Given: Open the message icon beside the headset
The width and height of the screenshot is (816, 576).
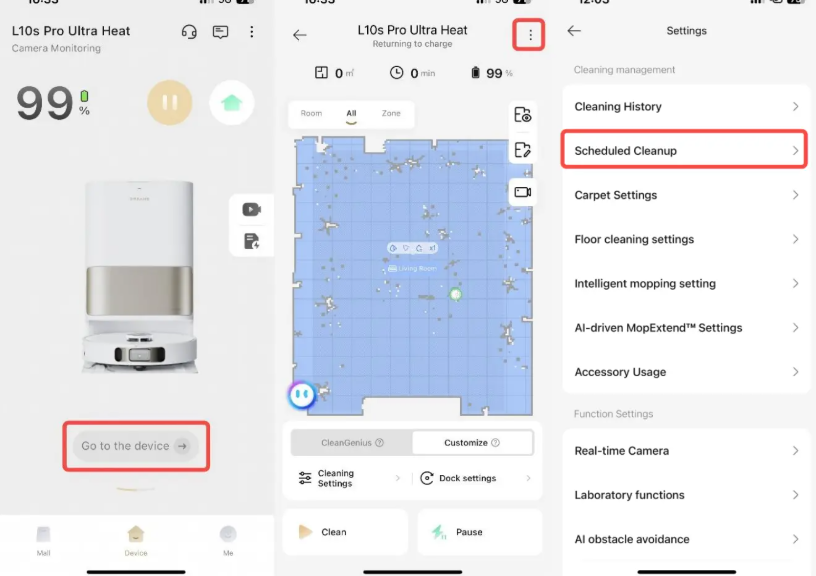Looking at the screenshot, I should pos(220,32).
